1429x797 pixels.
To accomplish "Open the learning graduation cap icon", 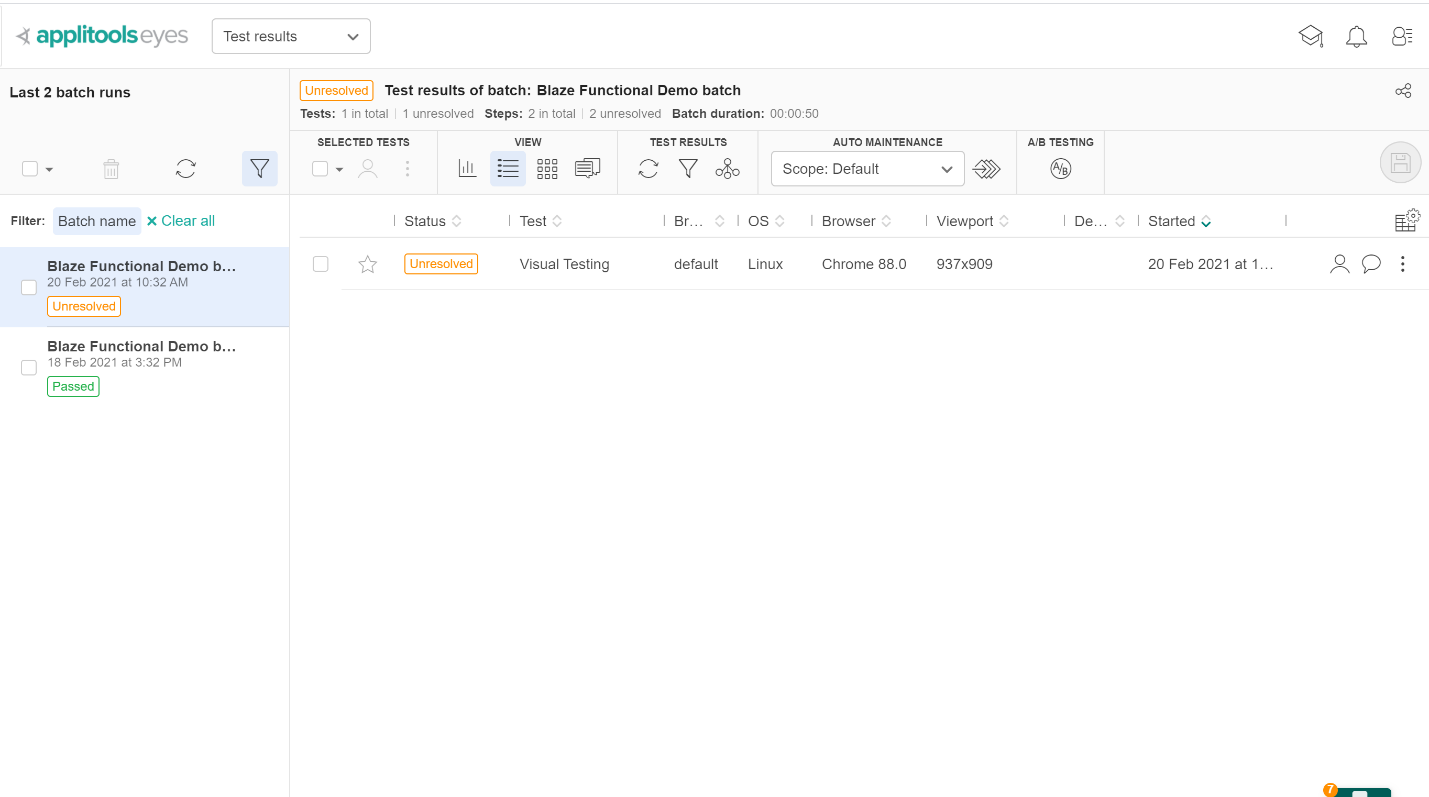I will (x=1310, y=36).
